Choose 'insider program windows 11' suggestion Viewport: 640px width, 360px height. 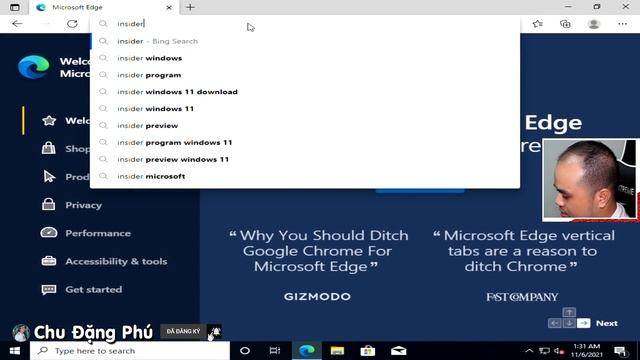[x=305, y=142]
